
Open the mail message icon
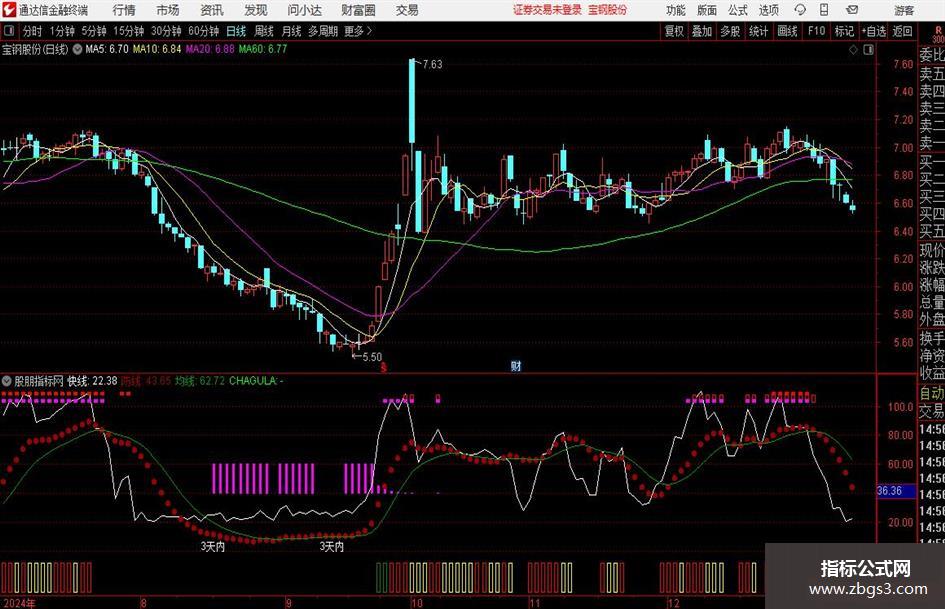coord(852,10)
